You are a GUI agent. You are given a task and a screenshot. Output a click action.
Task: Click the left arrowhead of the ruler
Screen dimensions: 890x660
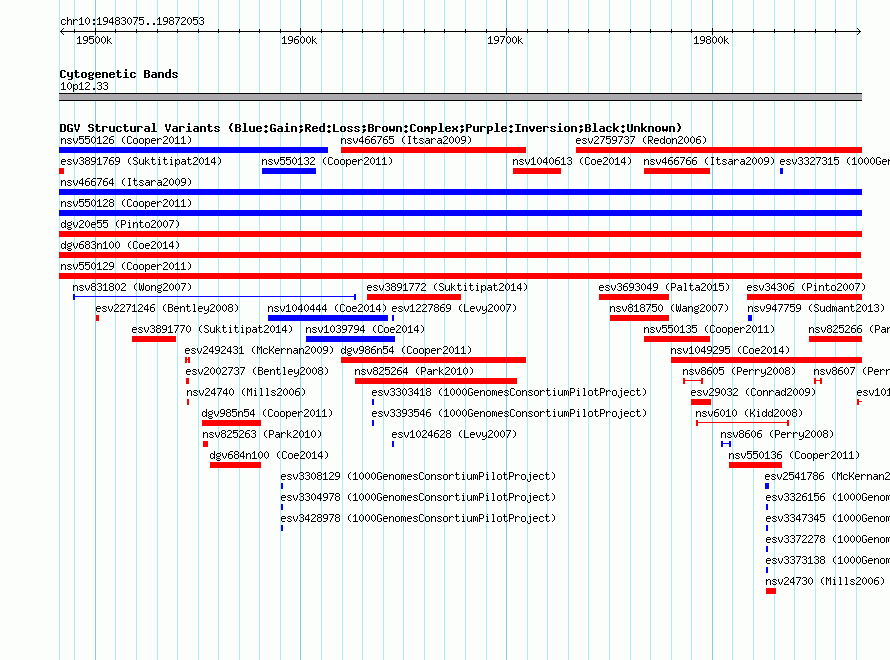coord(62,31)
